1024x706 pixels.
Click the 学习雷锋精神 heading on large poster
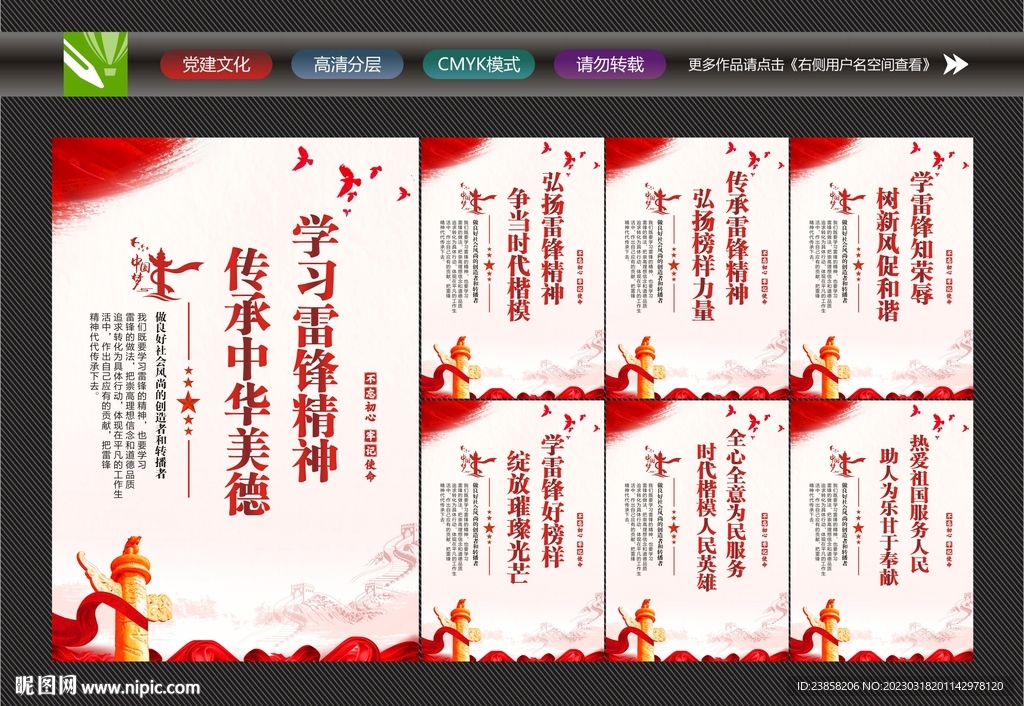(x=315, y=347)
